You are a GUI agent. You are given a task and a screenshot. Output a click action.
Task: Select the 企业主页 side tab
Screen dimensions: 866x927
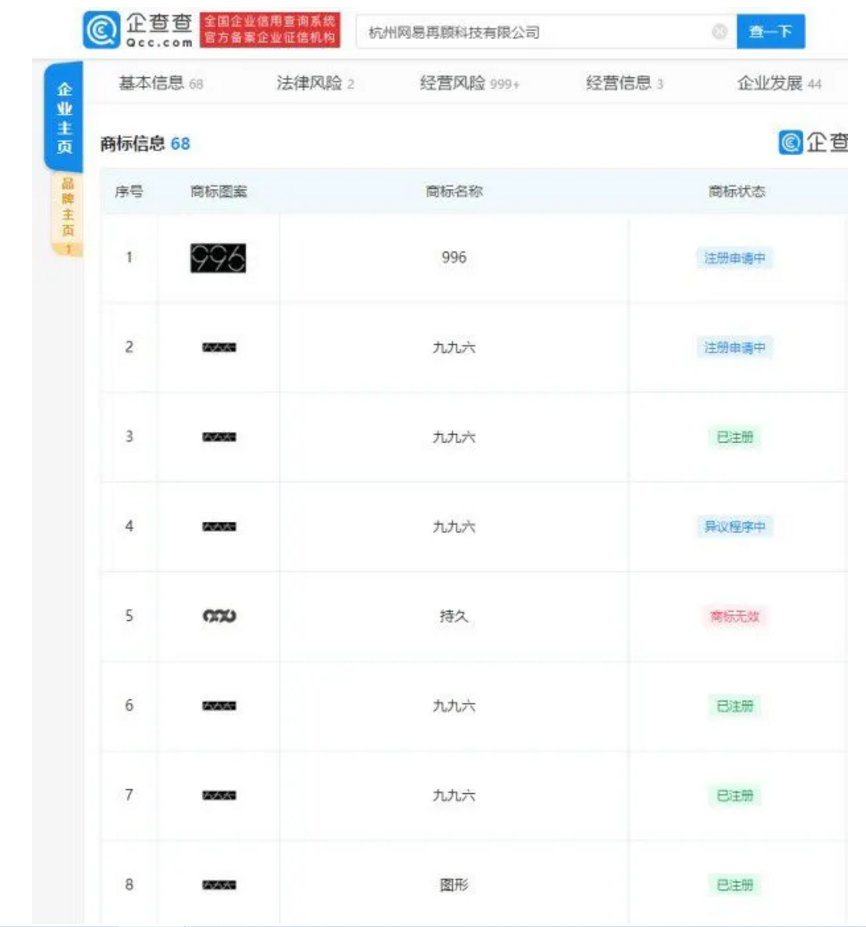click(x=64, y=117)
